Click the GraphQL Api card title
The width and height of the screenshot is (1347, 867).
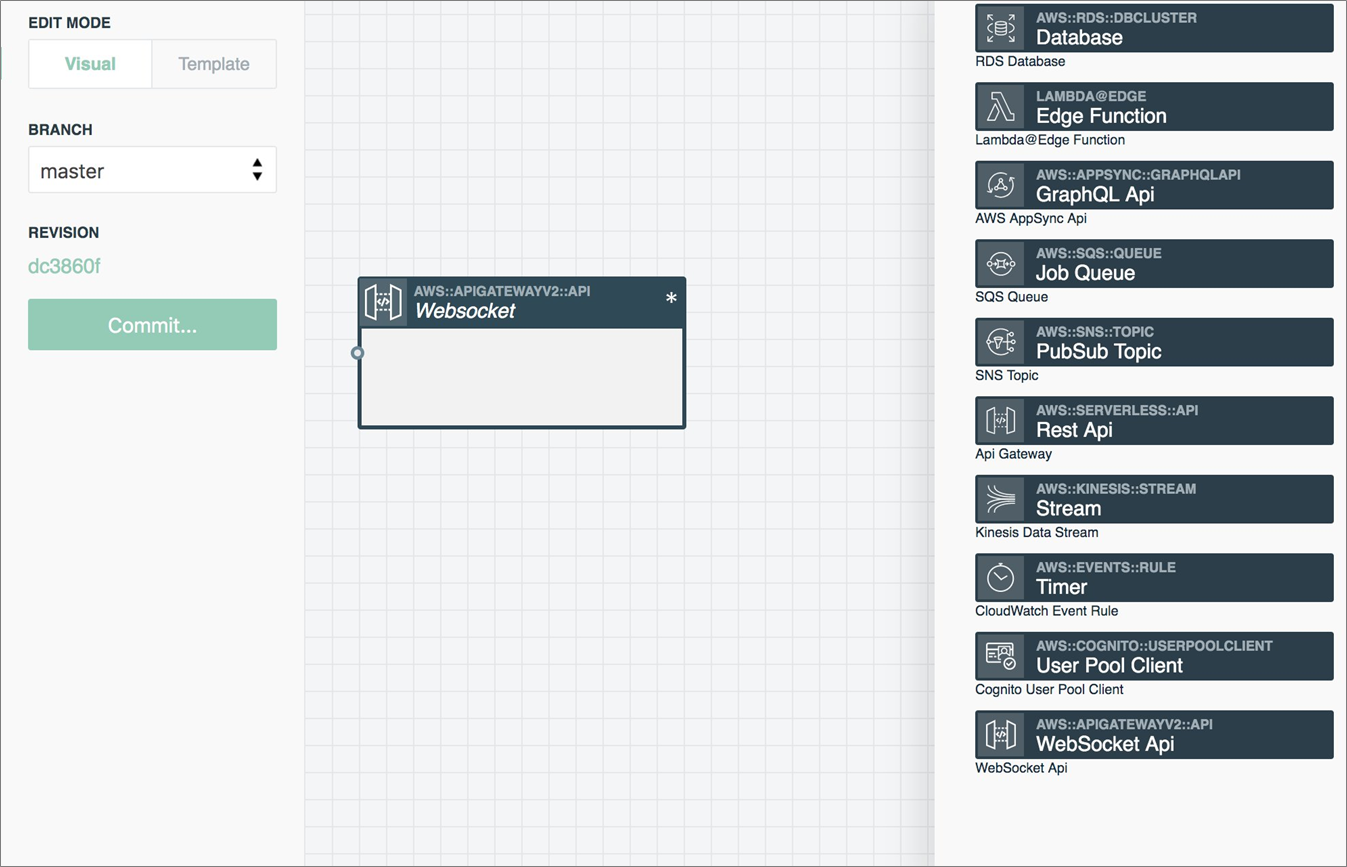click(x=1095, y=194)
